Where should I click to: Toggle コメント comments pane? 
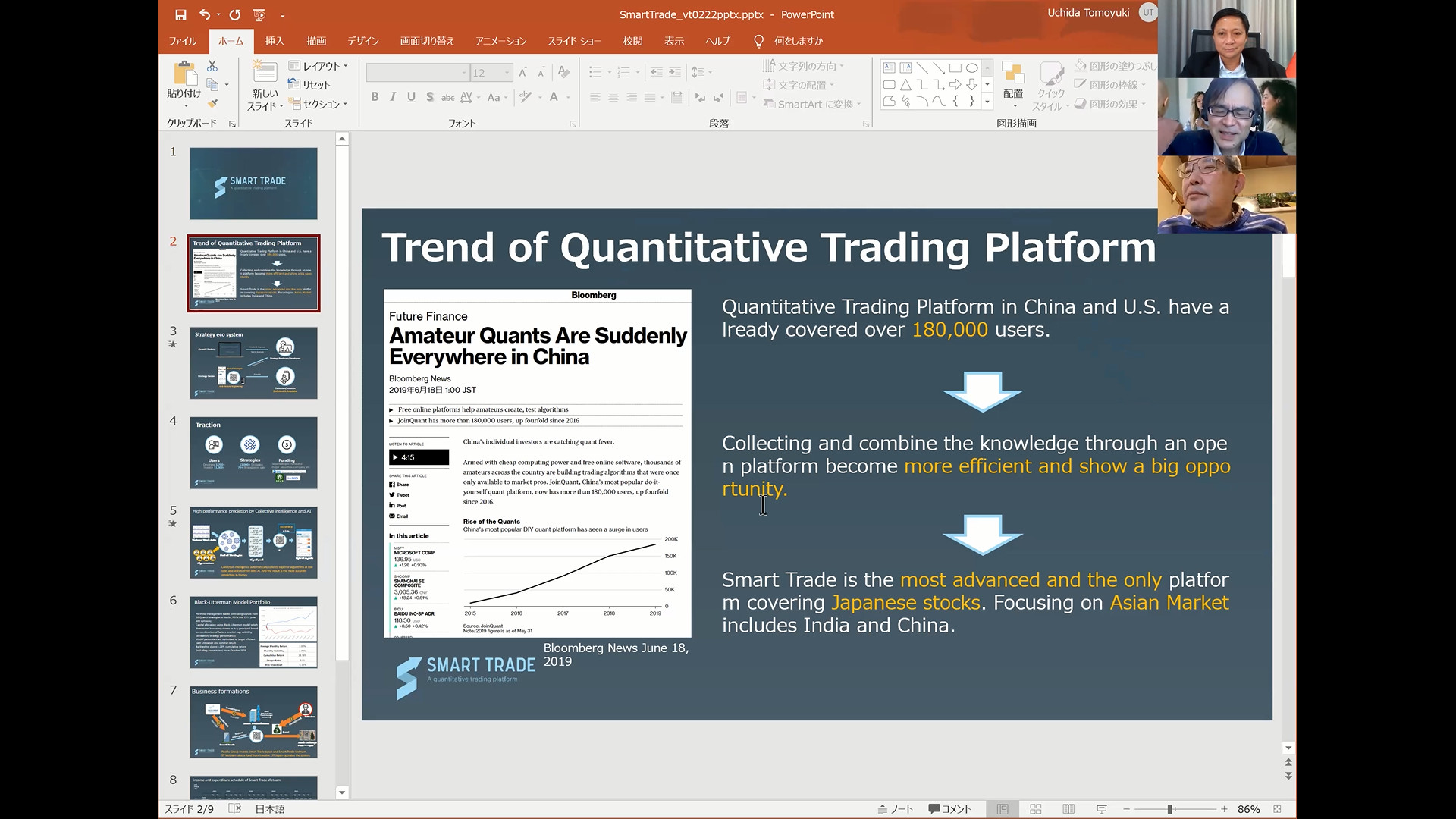(950, 809)
